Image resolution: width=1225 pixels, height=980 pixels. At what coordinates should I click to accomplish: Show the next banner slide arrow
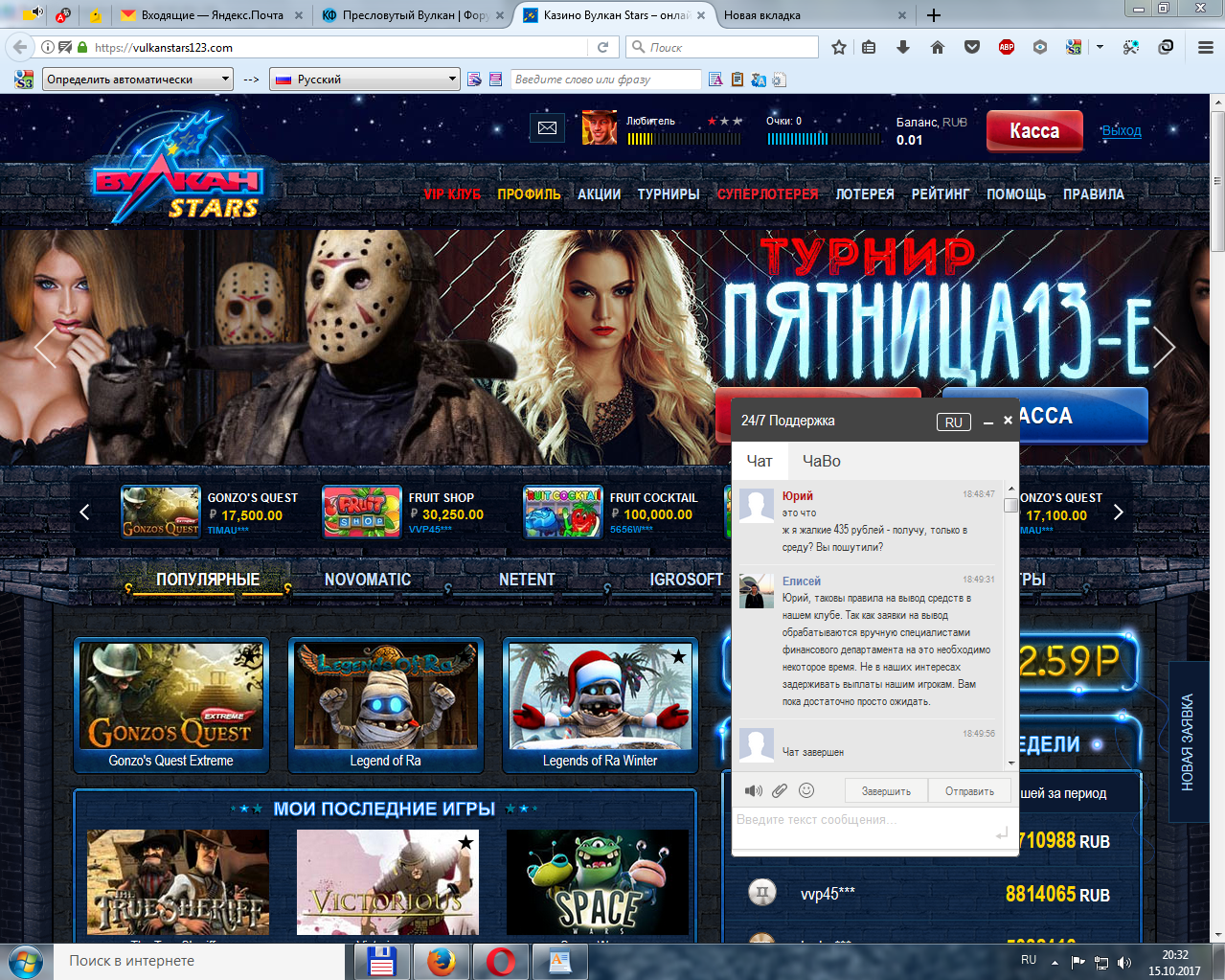[1164, 347]
